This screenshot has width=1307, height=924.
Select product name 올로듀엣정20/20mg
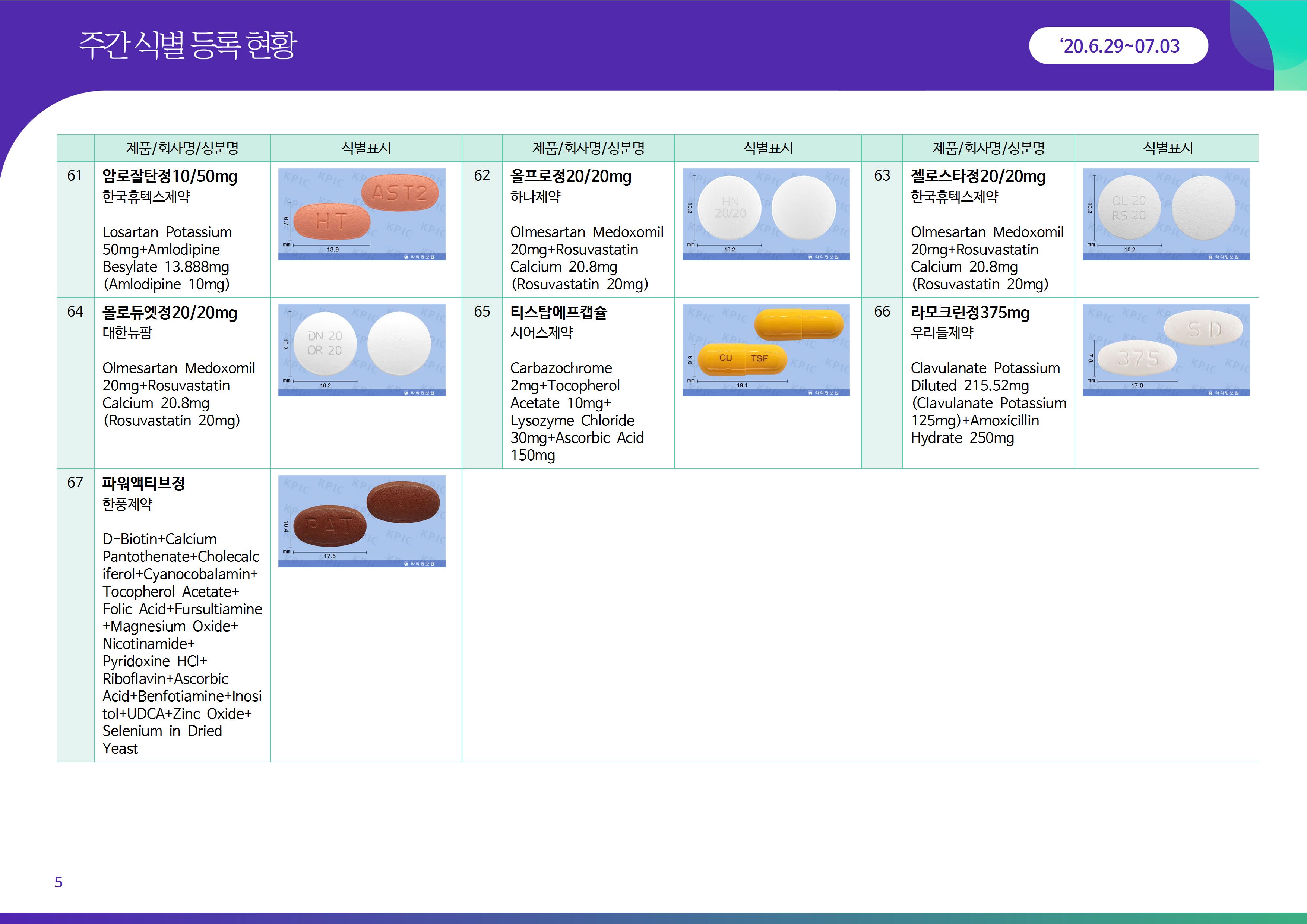tap(170, 313)
